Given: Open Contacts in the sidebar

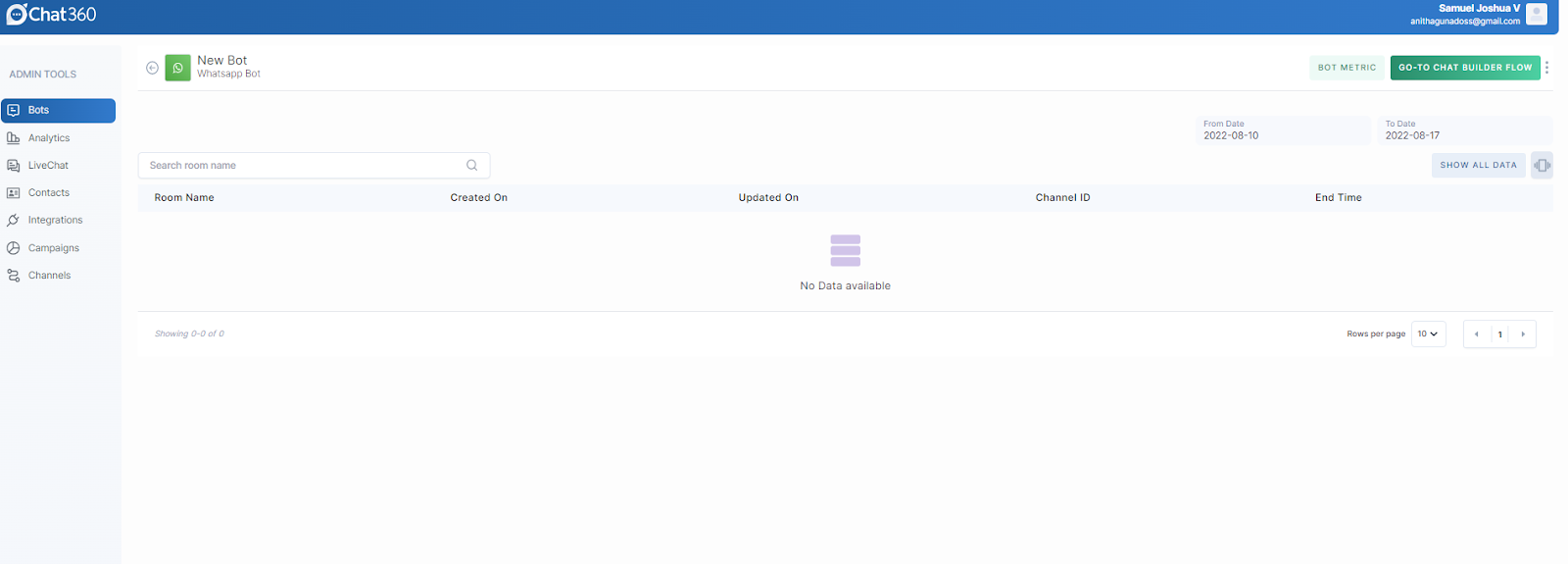Looking at the screenshot, I should [x=58, y=193].
